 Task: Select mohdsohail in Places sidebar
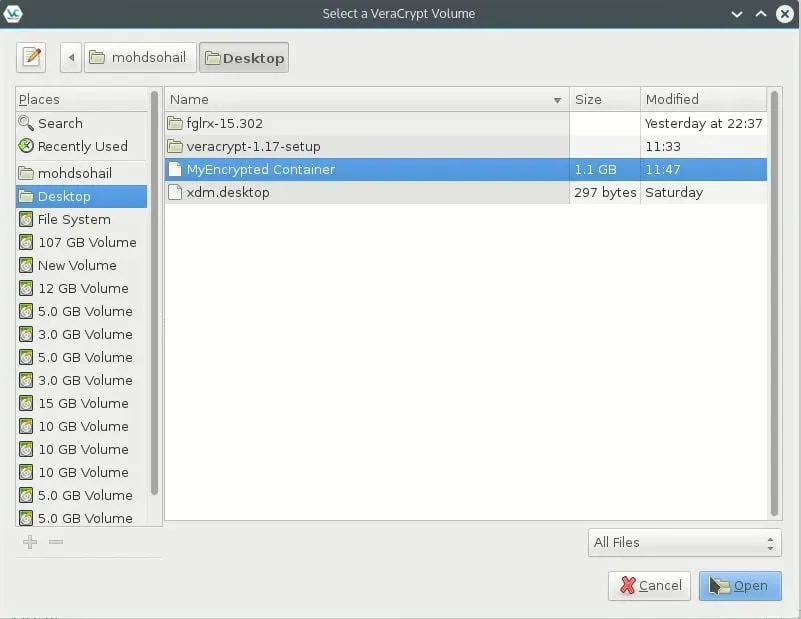(82, 173)
